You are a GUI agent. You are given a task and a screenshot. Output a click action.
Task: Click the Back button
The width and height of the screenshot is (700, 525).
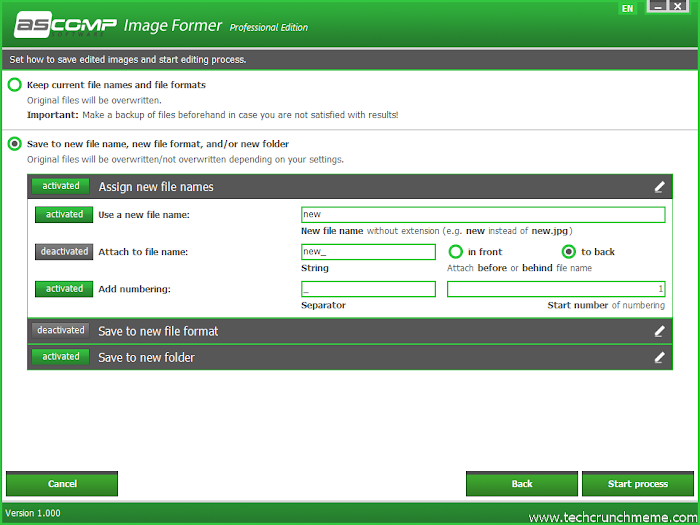[522, 483]
